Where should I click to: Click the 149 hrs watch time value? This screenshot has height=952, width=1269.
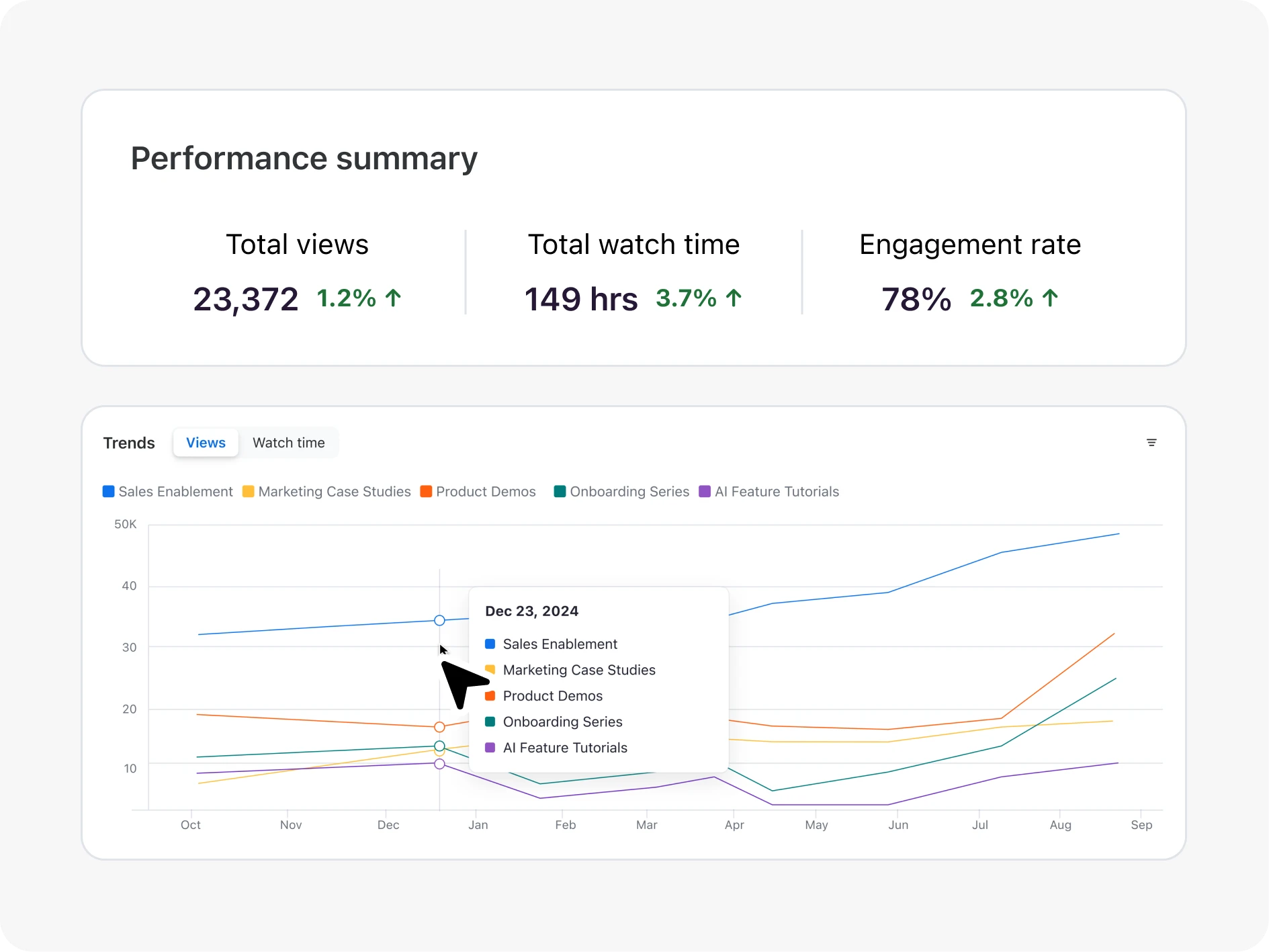(581, 299)
